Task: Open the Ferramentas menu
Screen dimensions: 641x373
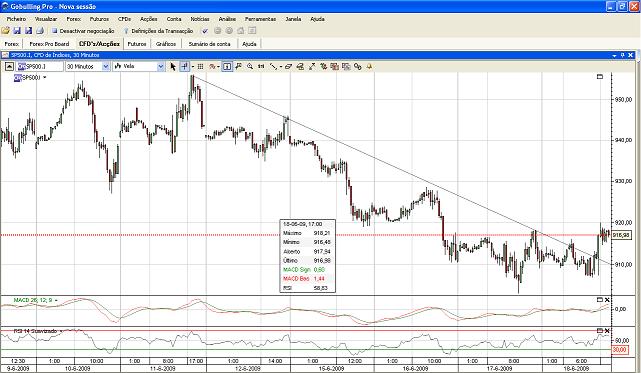Action: [x=260, y=19]
